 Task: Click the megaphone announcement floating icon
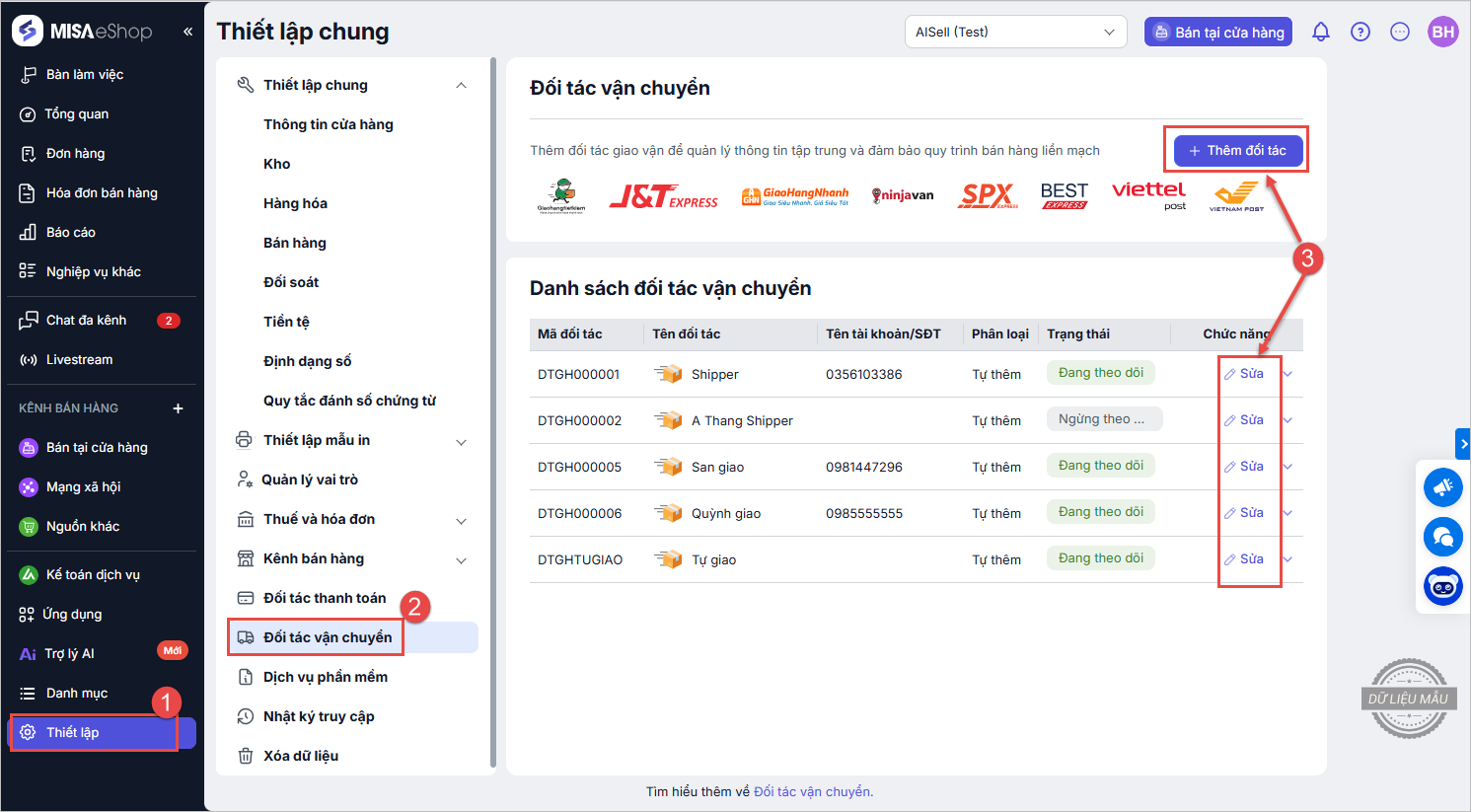click(1442, 487)
